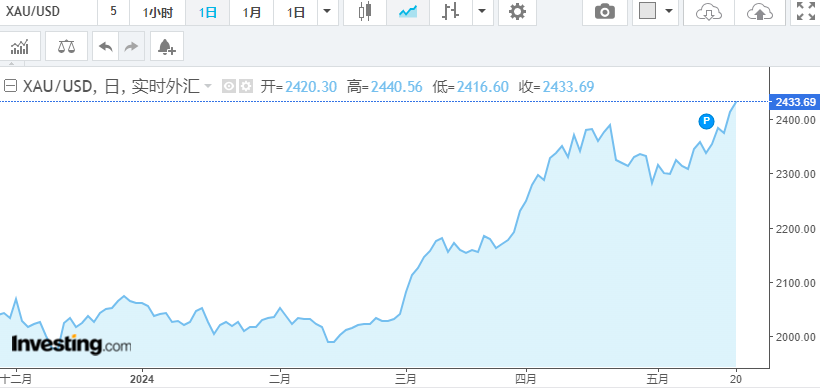Image resolution: width=820 pixels, height=388 pixels.
Task: Open the indicators chart icon
Action: tap(19, 47)
